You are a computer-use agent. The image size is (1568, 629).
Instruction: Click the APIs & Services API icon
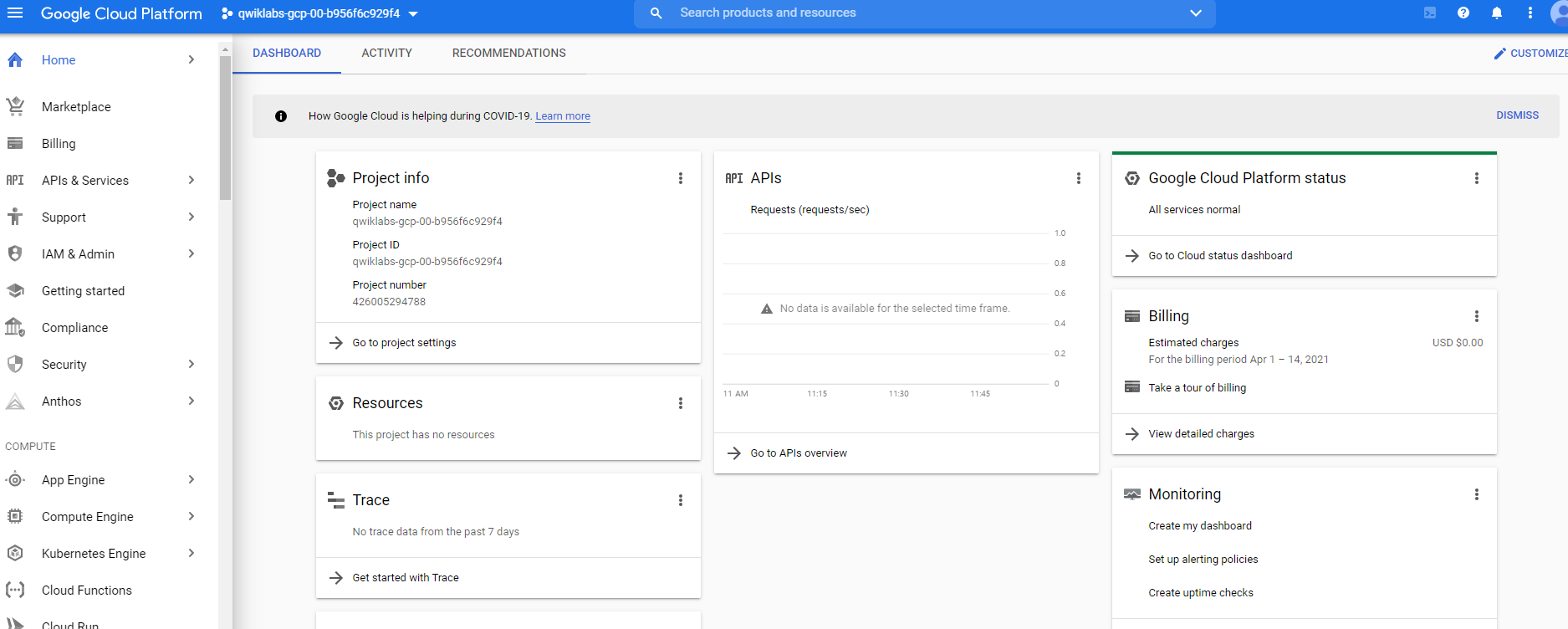pos(15,180)
